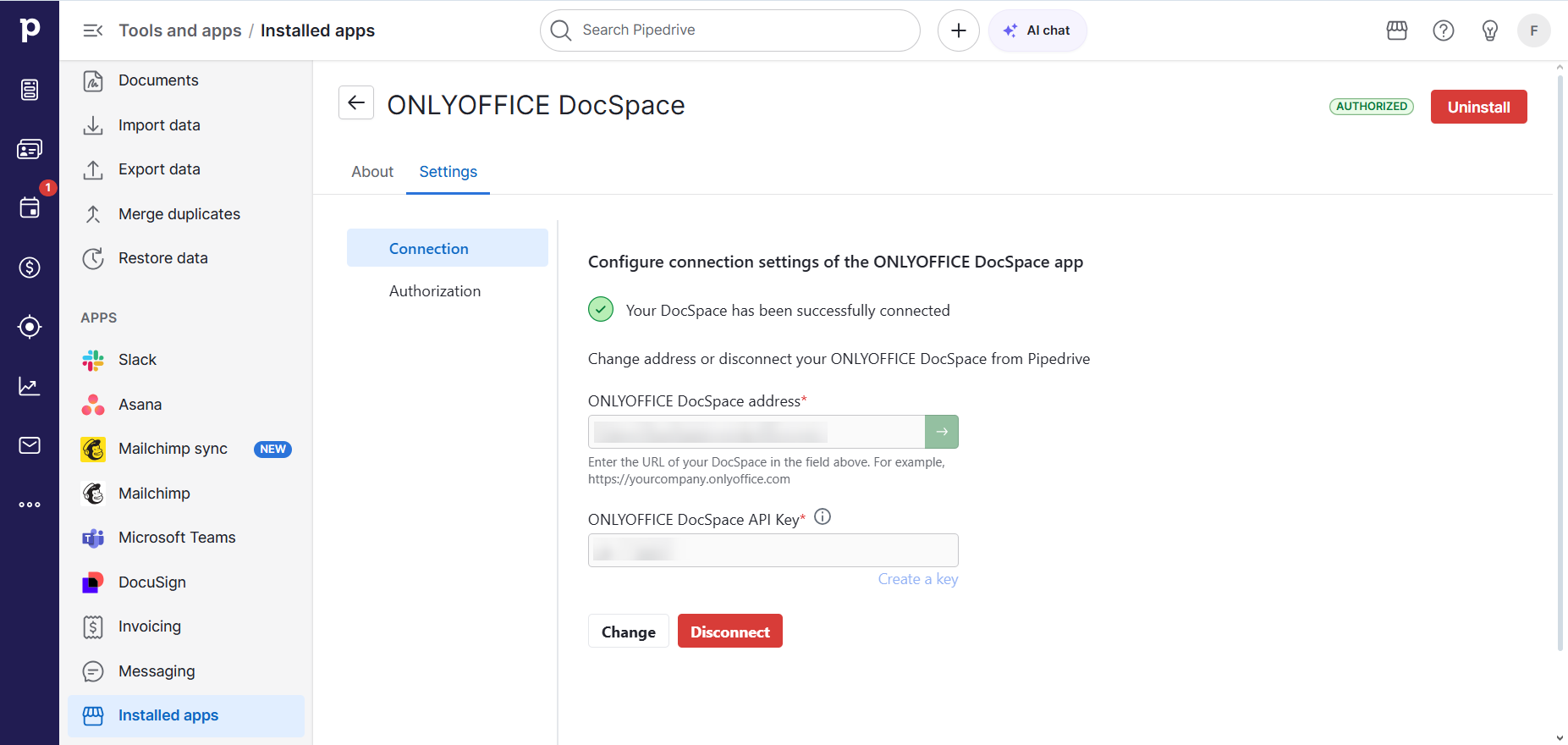Open Mailchimp sync app entry
Screen dimensions: 1568x745
click(186, 449)
